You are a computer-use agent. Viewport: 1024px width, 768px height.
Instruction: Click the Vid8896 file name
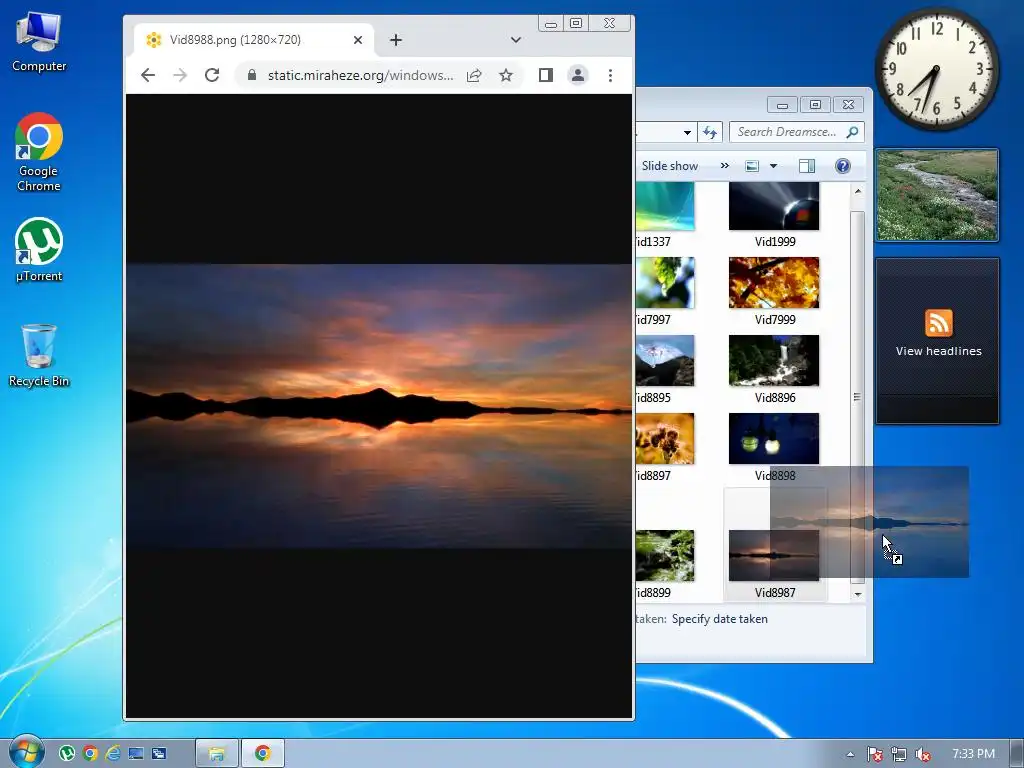tap(775, 398)
